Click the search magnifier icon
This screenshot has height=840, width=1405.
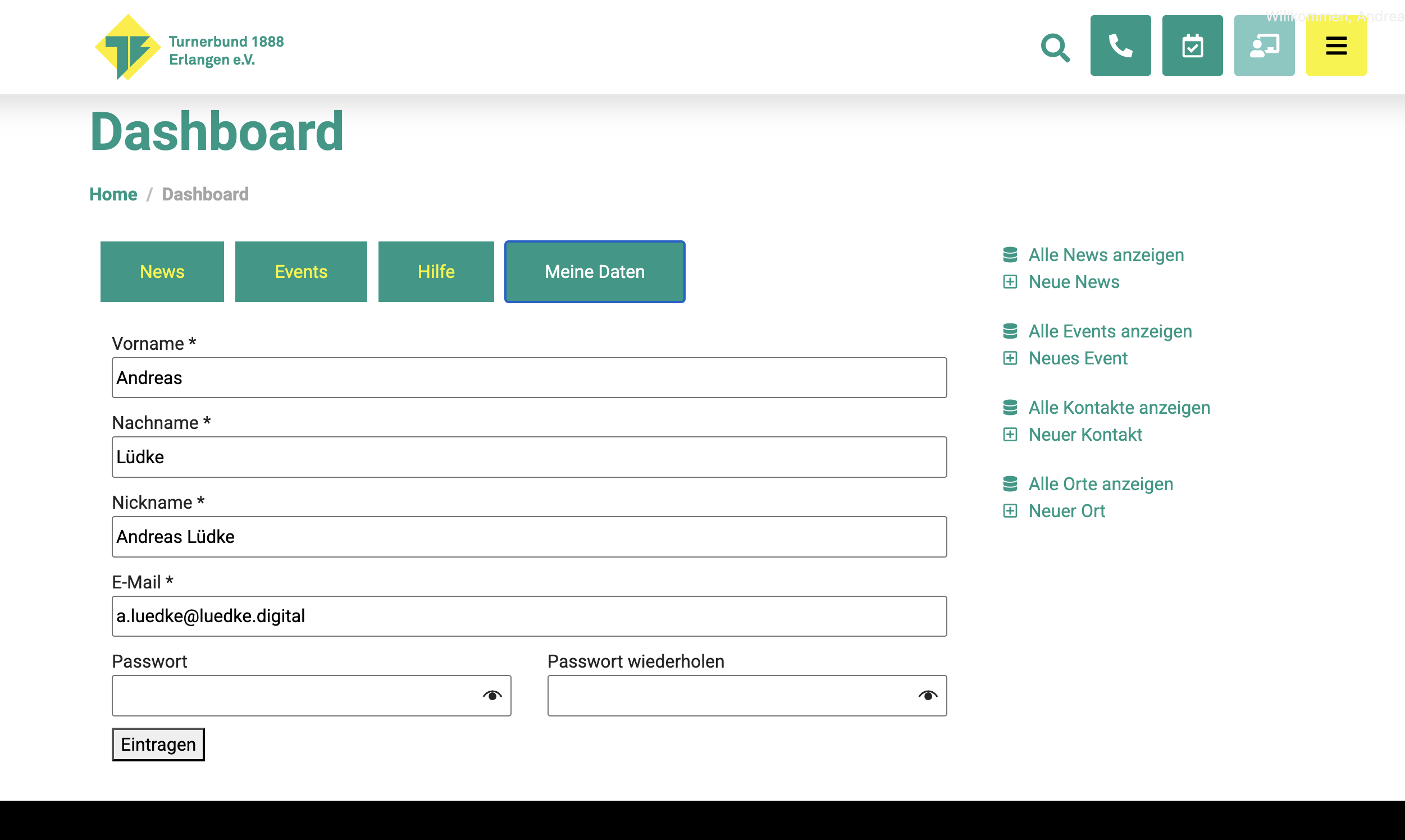1055,47
